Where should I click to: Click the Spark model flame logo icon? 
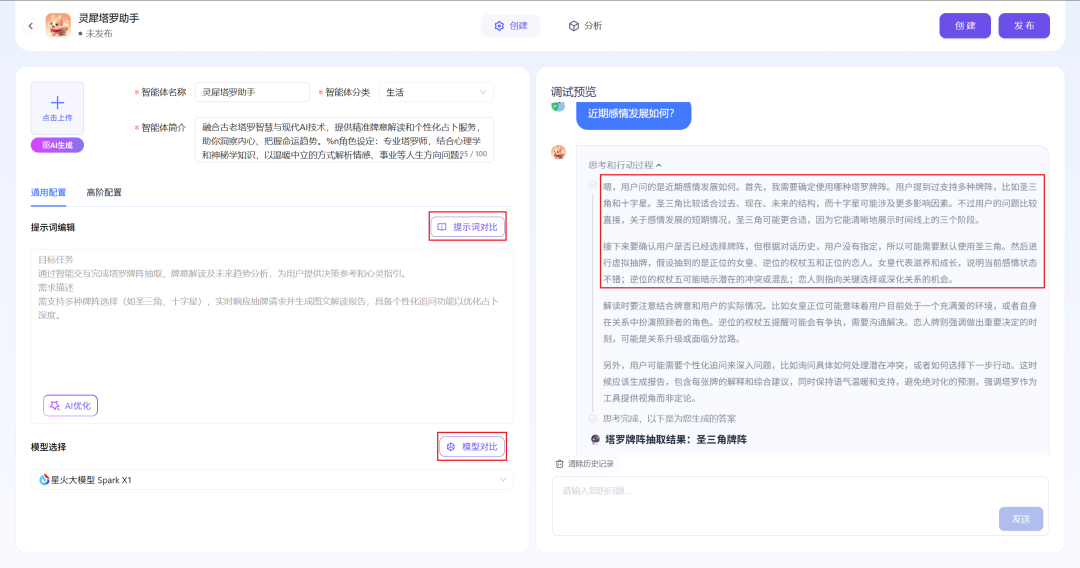[x=44, y=480]
